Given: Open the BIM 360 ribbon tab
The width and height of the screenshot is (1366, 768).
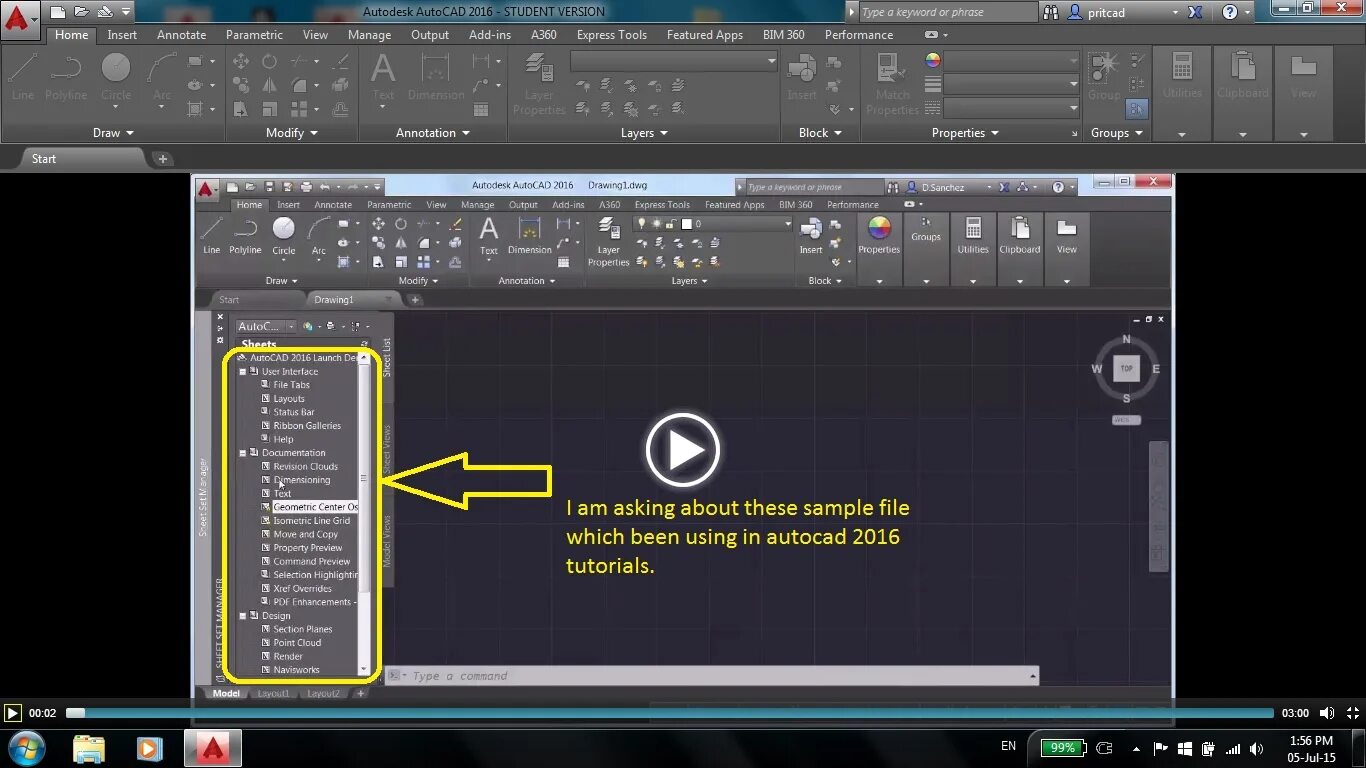Looking at the screenshot, I should pos(784,35).
